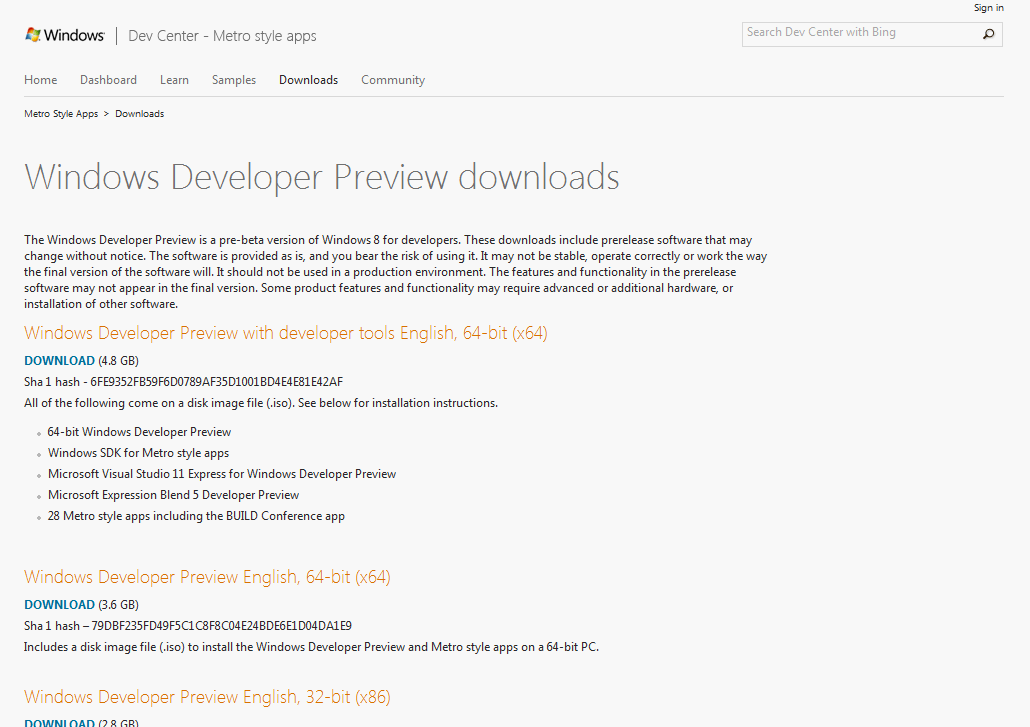Click the 28 Metro style apps list item

click(196, 516)
